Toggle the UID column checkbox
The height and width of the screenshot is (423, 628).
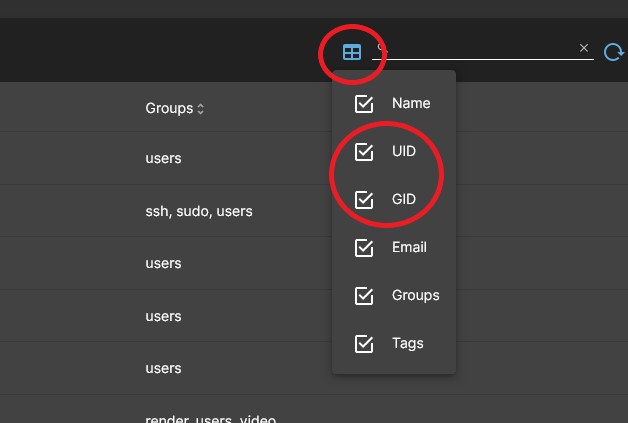pos(364,152)
